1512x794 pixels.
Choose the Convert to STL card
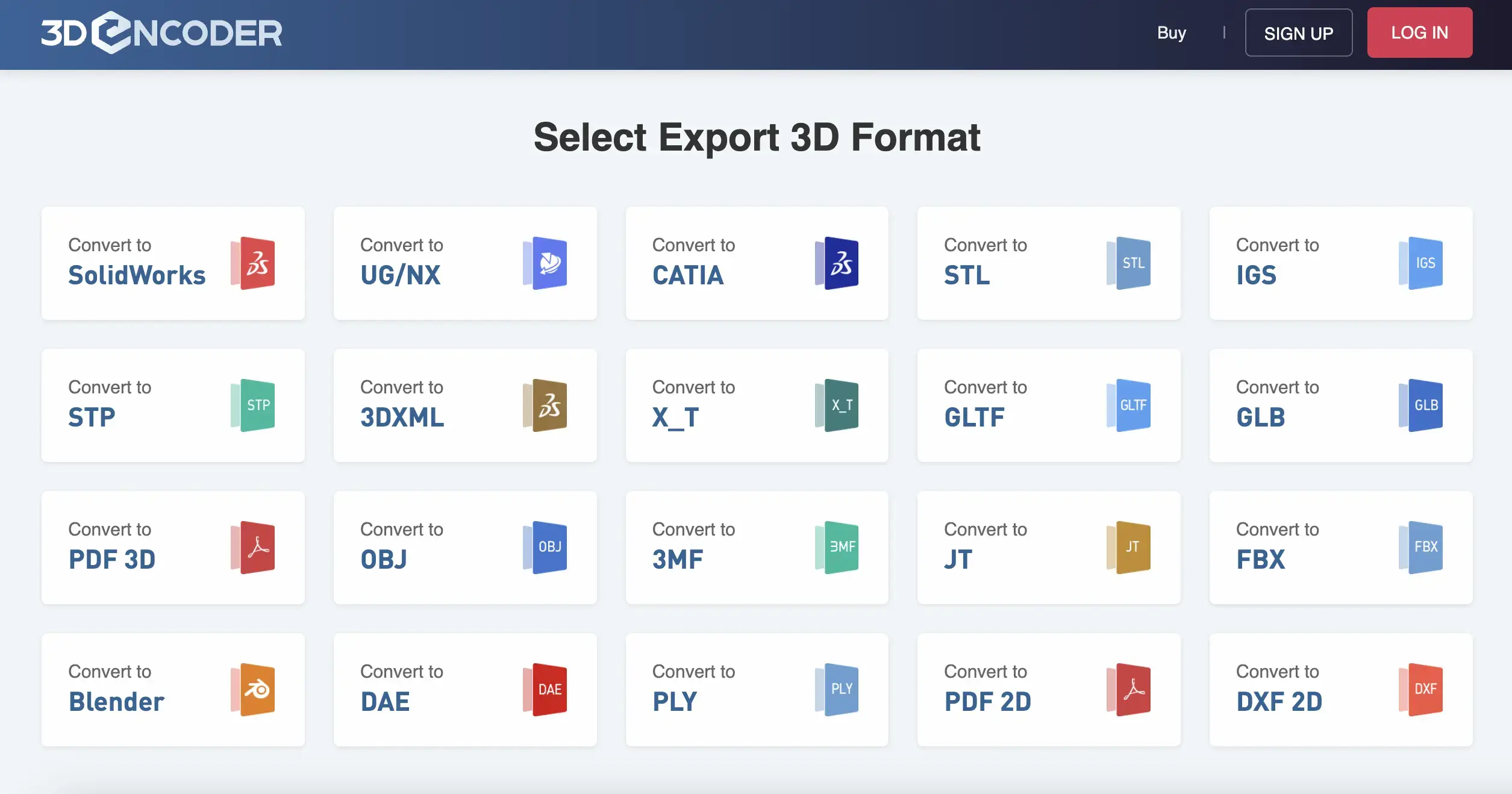click(x=1048, y=263)
